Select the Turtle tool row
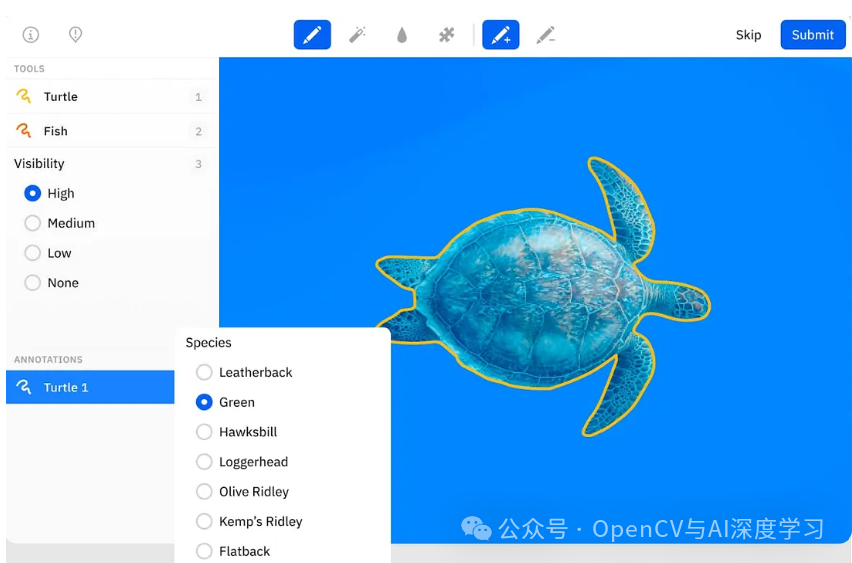Image resolution: width=852 pixels, height=563 pixels. click(111, 96)
